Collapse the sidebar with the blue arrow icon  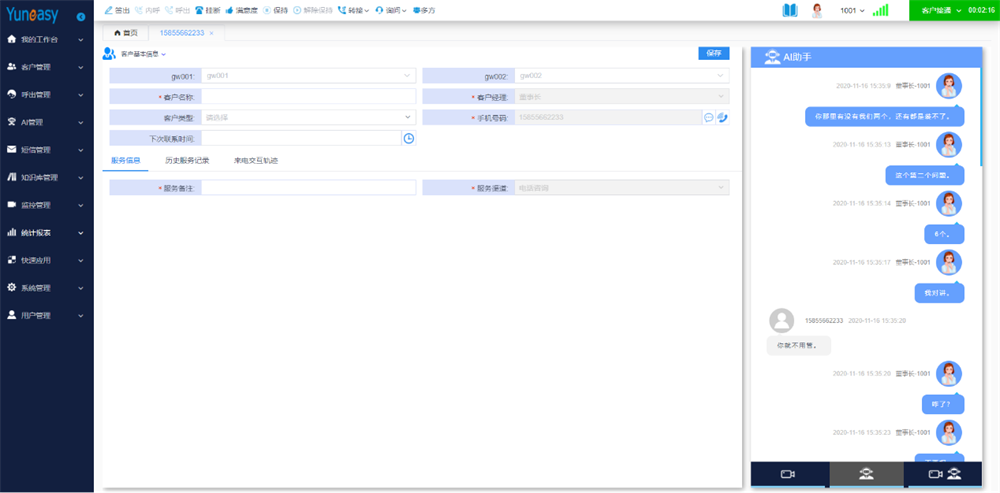point(80,17)
